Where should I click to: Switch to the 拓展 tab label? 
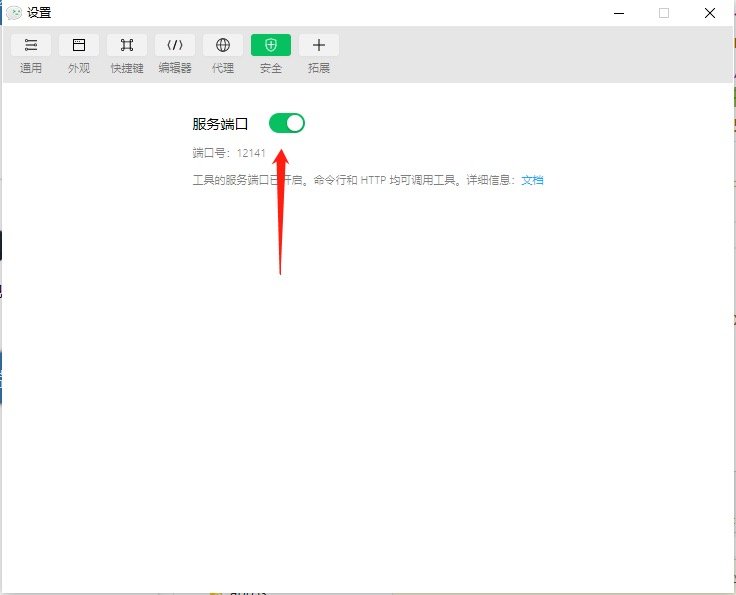click(x=319, y=68)
